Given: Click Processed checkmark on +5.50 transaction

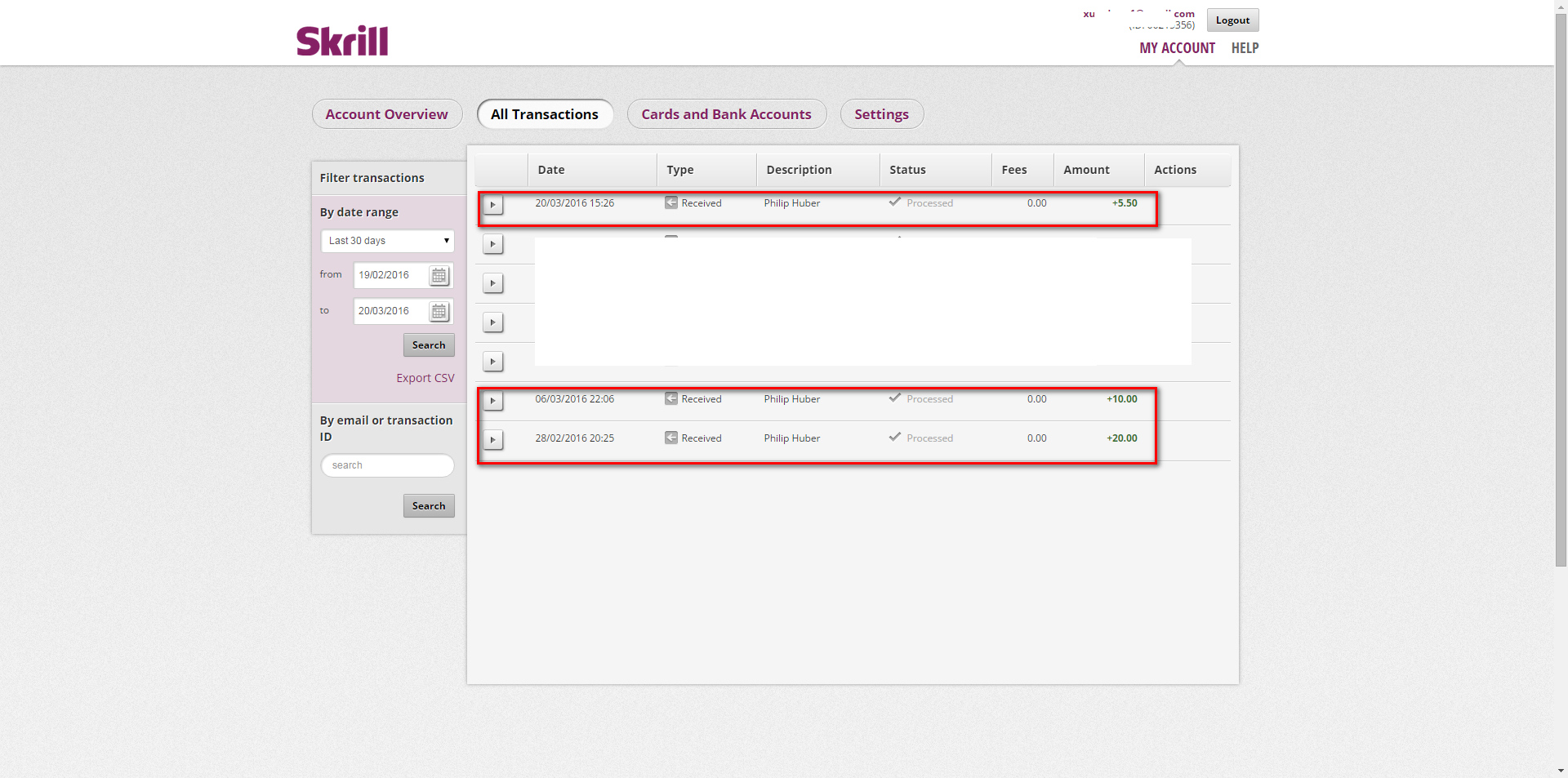Looking at the screenshot, I should 895,202.
